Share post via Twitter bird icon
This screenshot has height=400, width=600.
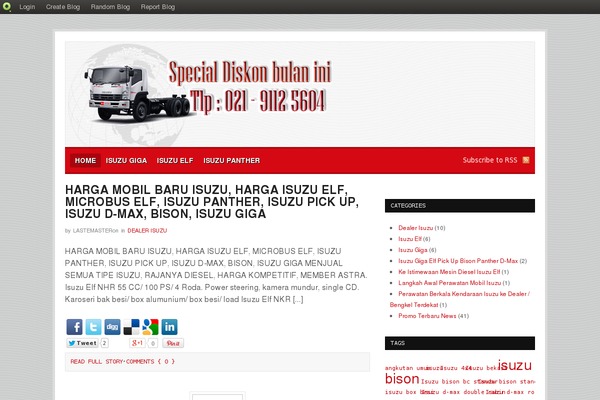(93, 327)
